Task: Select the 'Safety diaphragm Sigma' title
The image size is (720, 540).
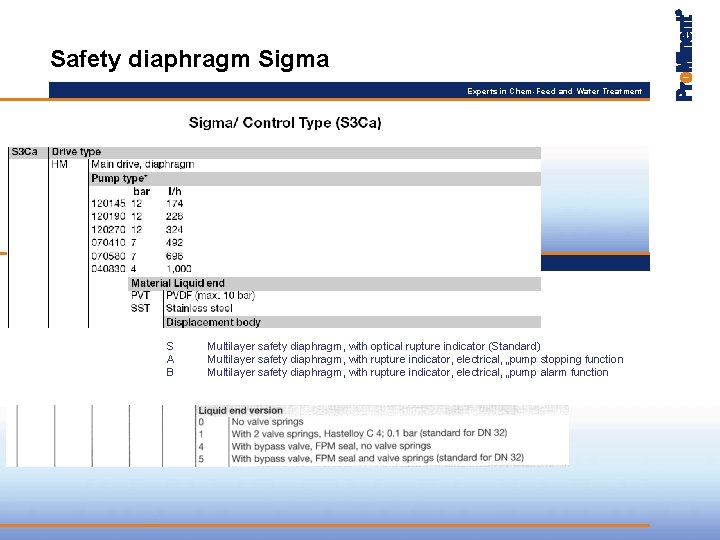Action: click(190, 59)
